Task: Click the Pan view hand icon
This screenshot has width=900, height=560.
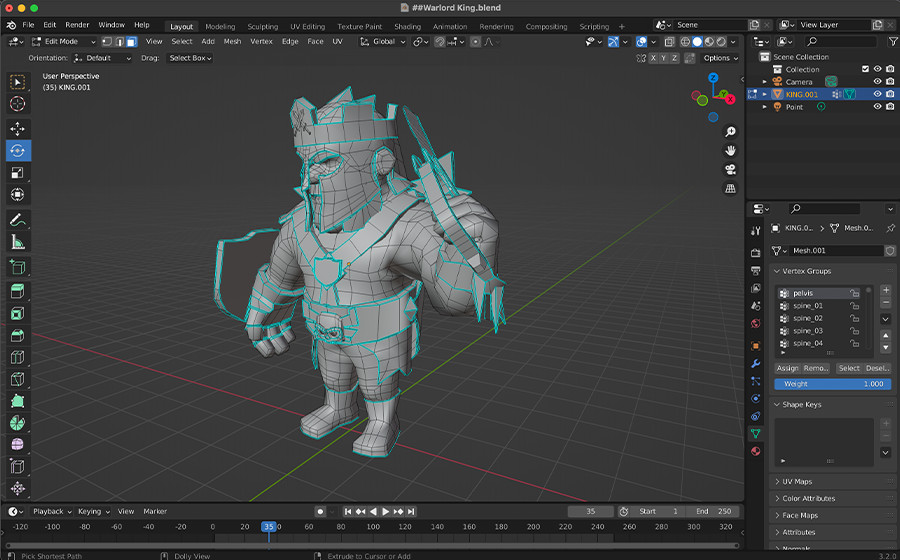Action: tap(730, 150)
